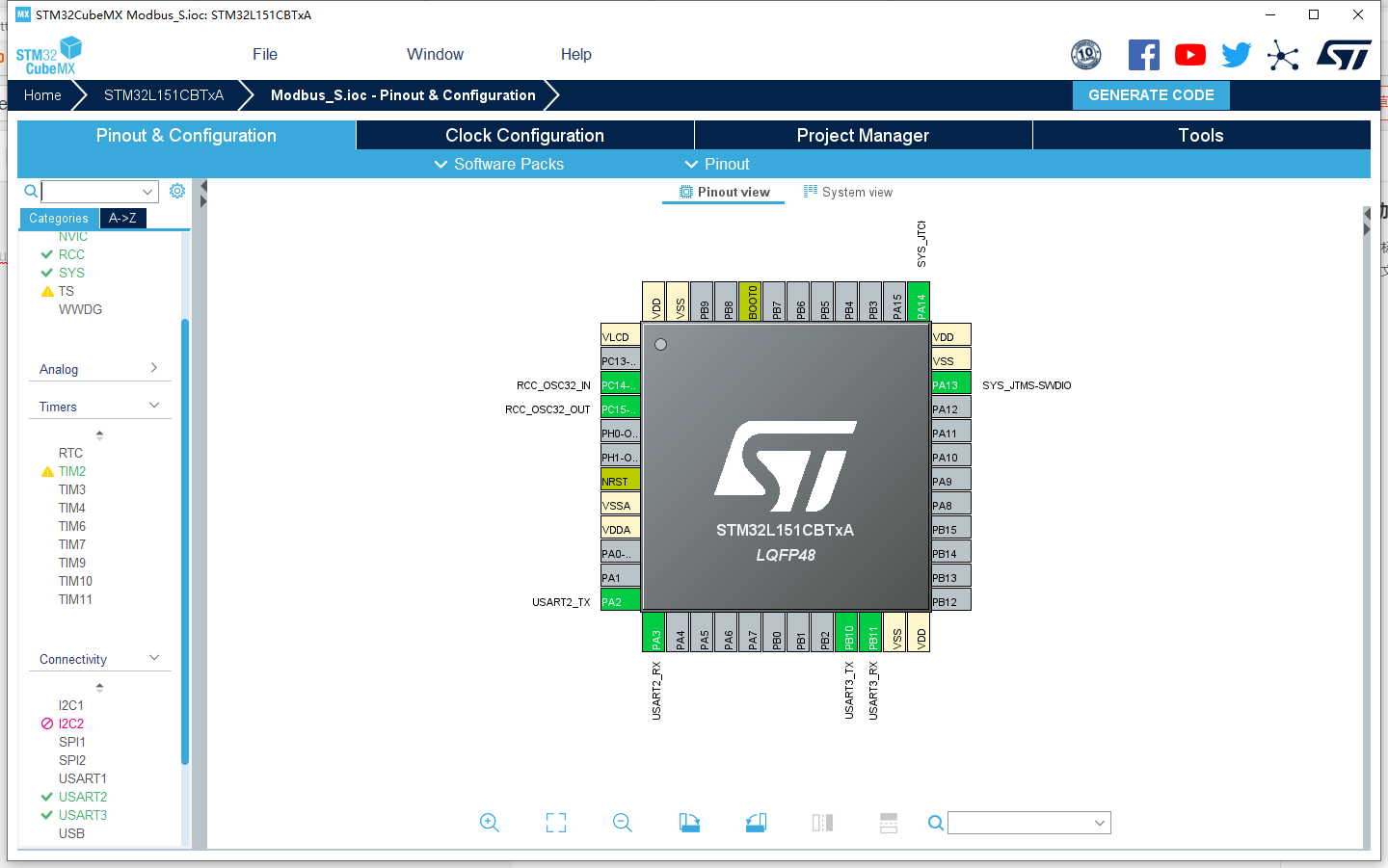Click the Modbus_S.ioc breadcrumb
1388x868 pixels.
(403, 94)
